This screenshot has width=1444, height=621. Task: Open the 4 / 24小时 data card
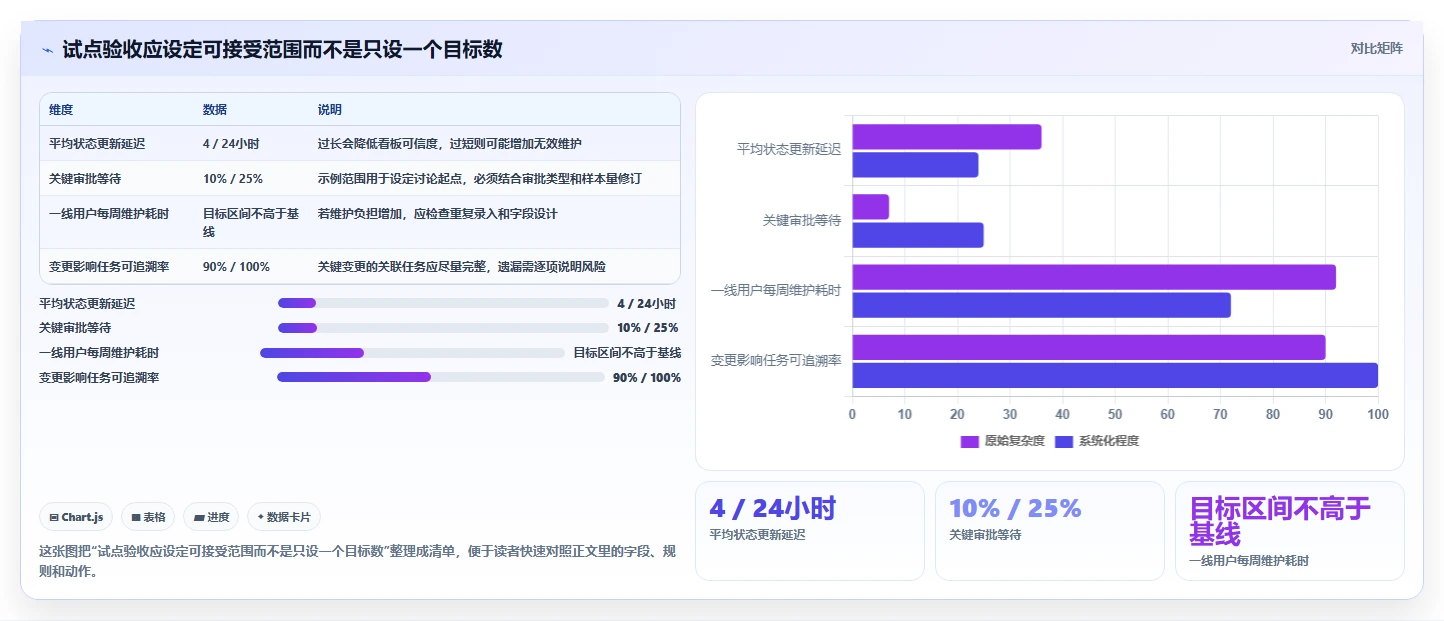[809, 531]
